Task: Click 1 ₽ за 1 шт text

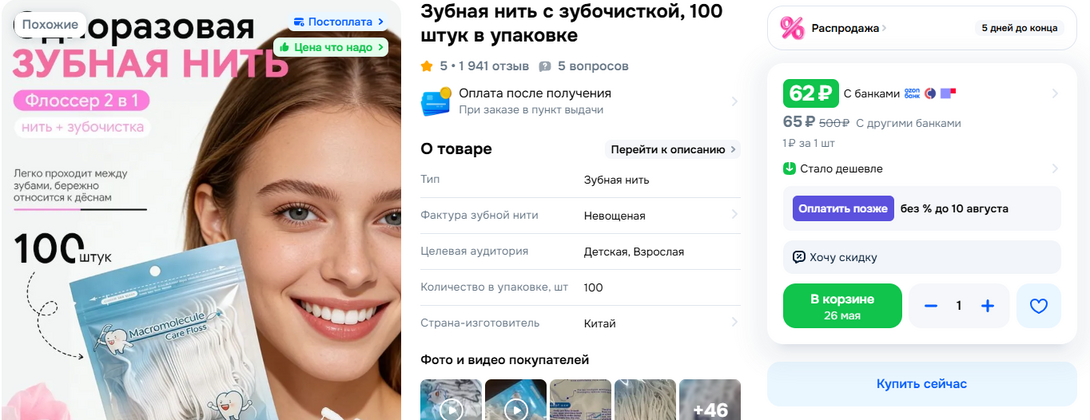Action: 809,143
